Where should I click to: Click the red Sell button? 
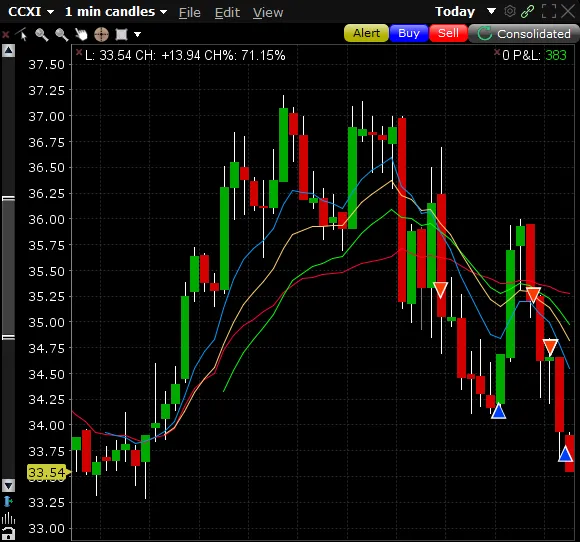tap(448, 33)
